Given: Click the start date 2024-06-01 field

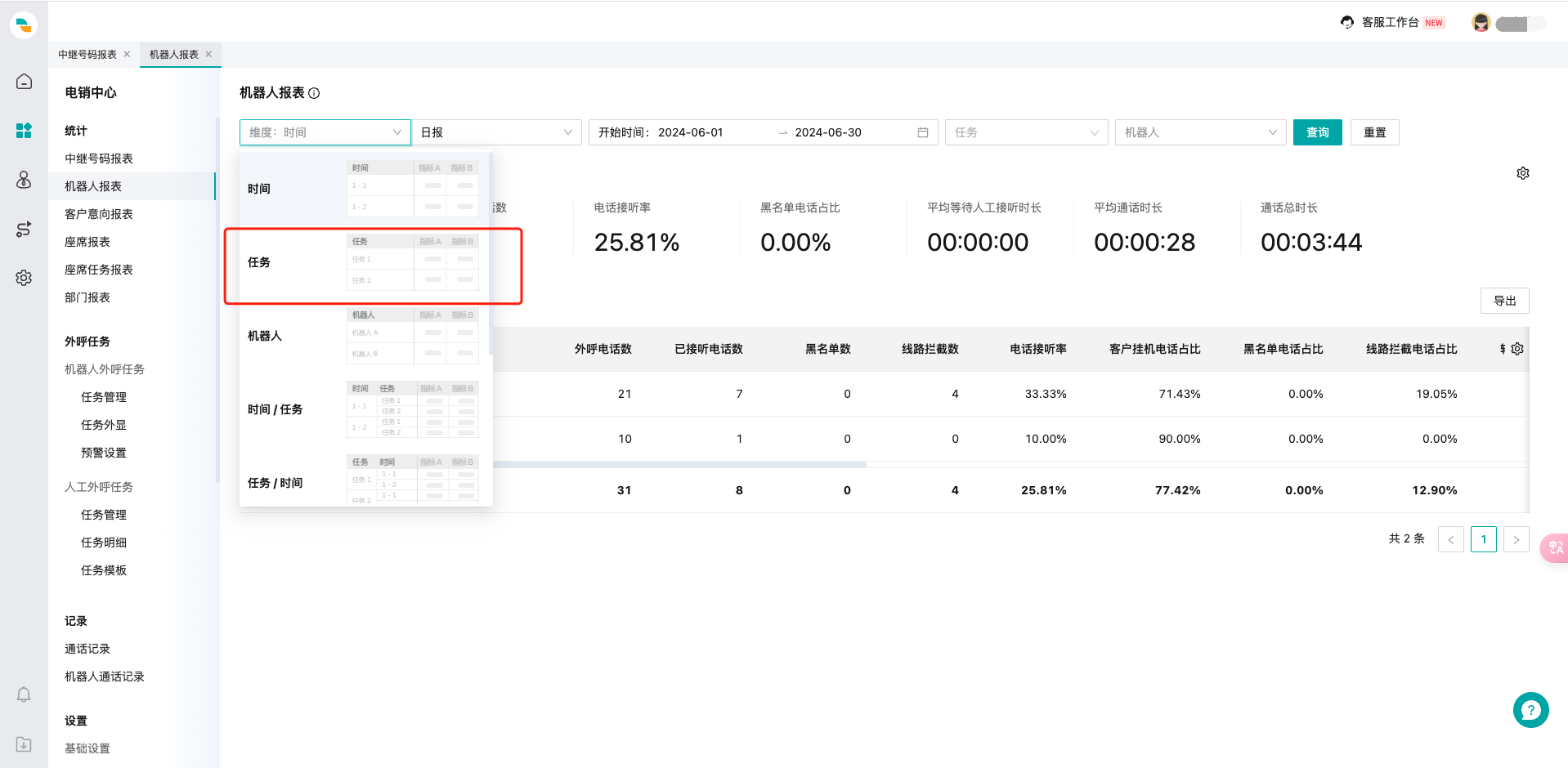Looking at the screenshot, I should pyautogui.click(x=691, y=132).
